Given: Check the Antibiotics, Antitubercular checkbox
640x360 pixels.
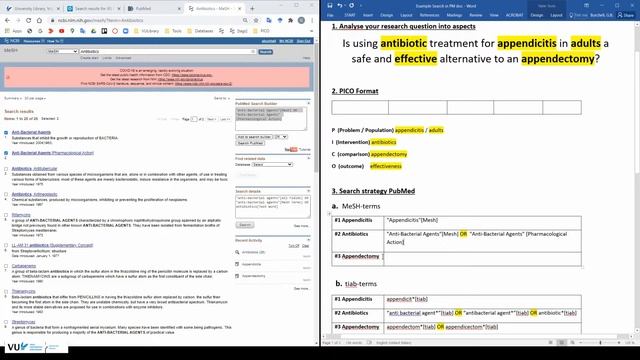Looking at the screenshot, I should click(6, 169).
